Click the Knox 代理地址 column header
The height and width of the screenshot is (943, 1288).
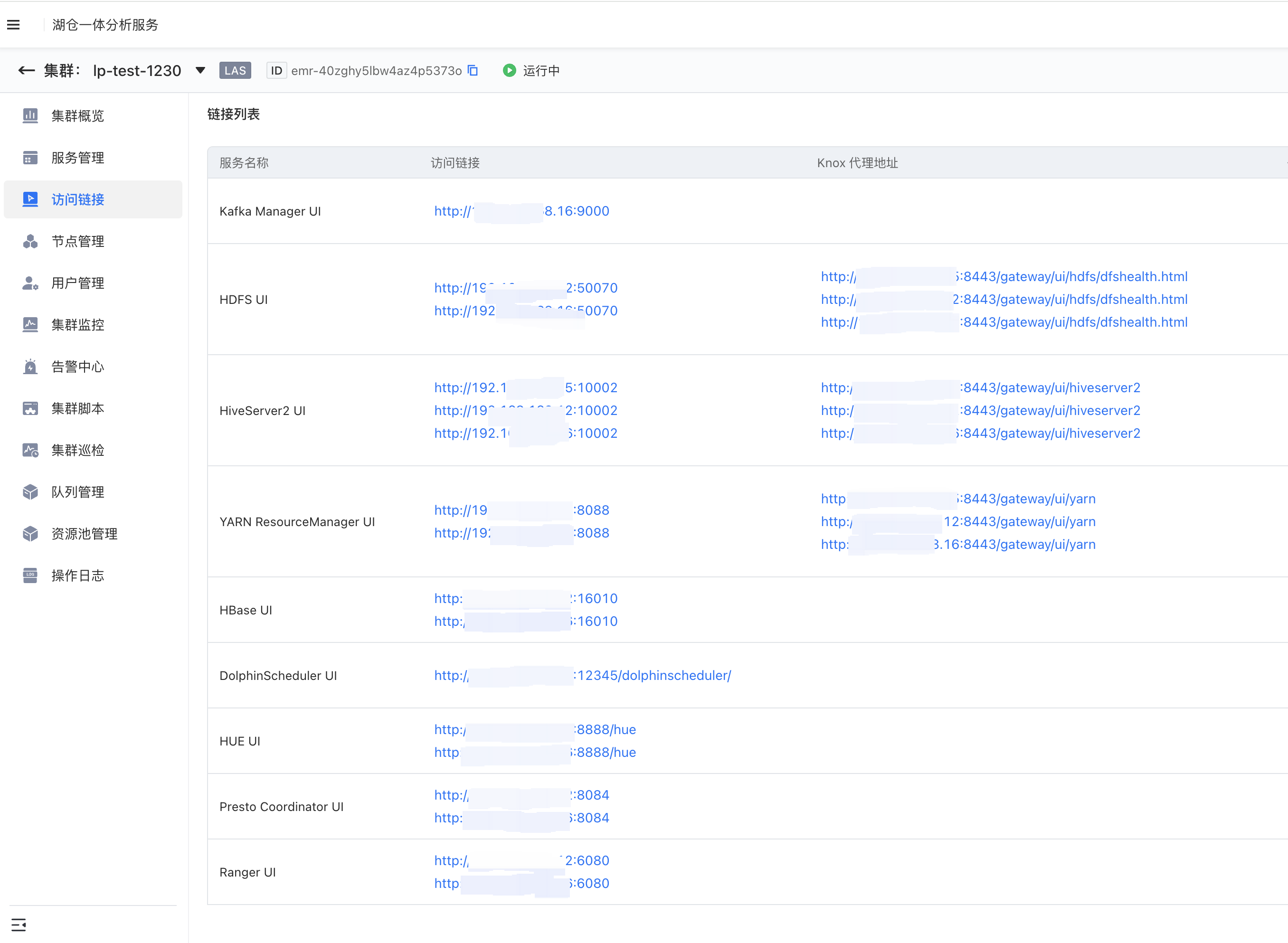coord(858,163)
